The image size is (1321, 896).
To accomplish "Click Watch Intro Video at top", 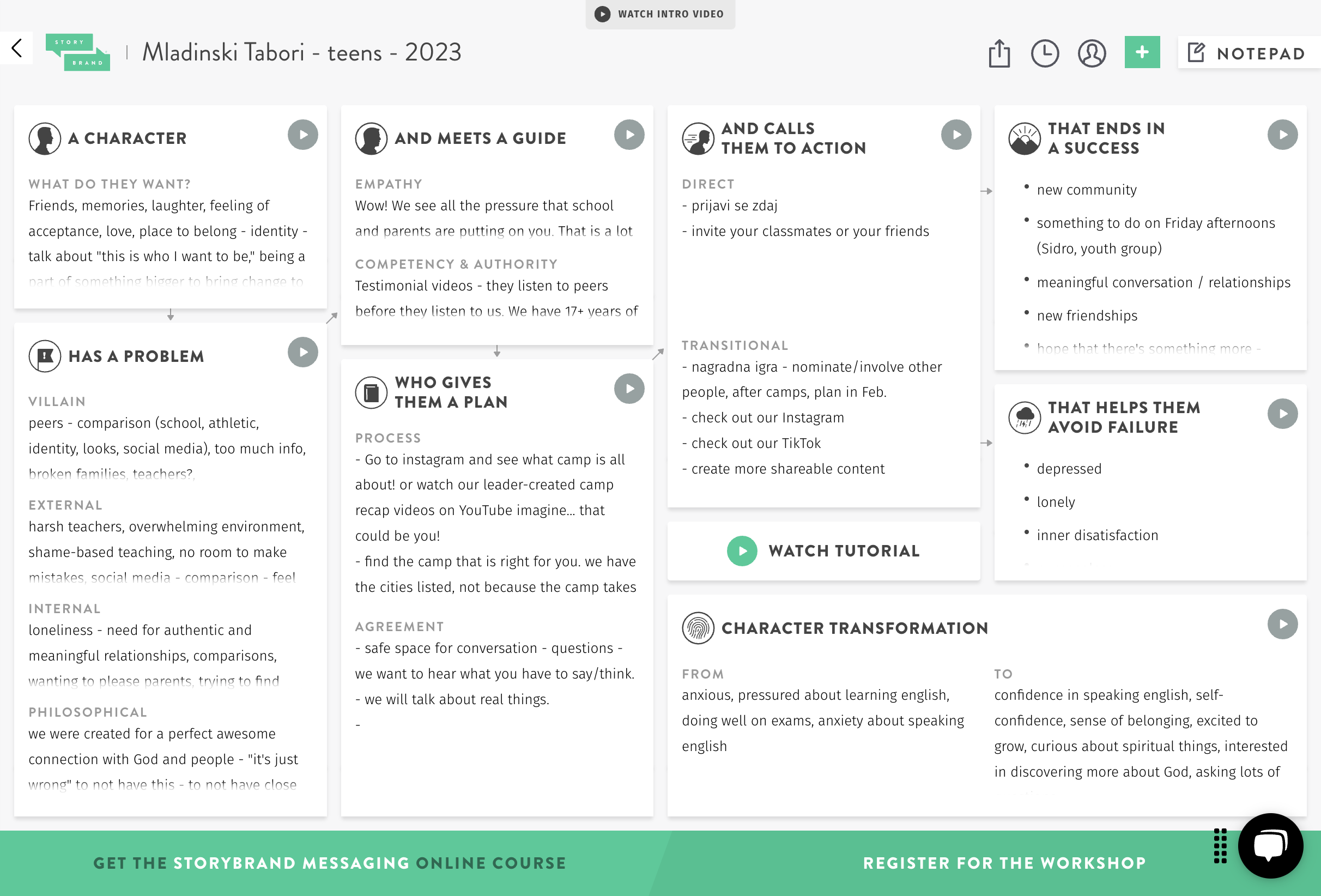I will 660,14.
